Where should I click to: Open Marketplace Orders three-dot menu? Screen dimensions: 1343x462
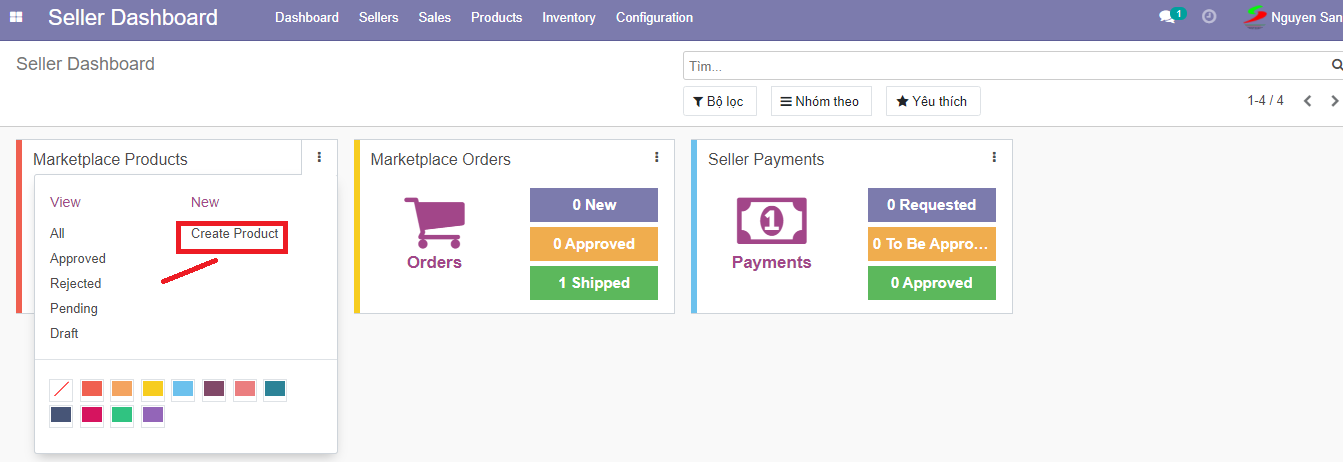pyautogui.click(x=657, y=157)
